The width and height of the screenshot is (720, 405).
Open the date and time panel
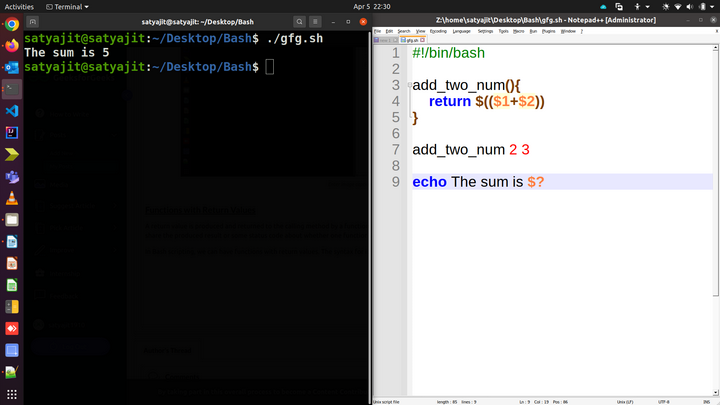pos(371,7)
